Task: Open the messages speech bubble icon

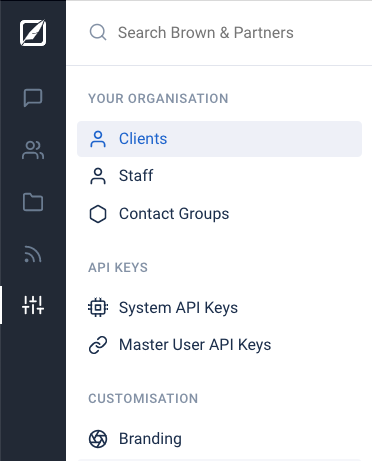Action: 33,98
